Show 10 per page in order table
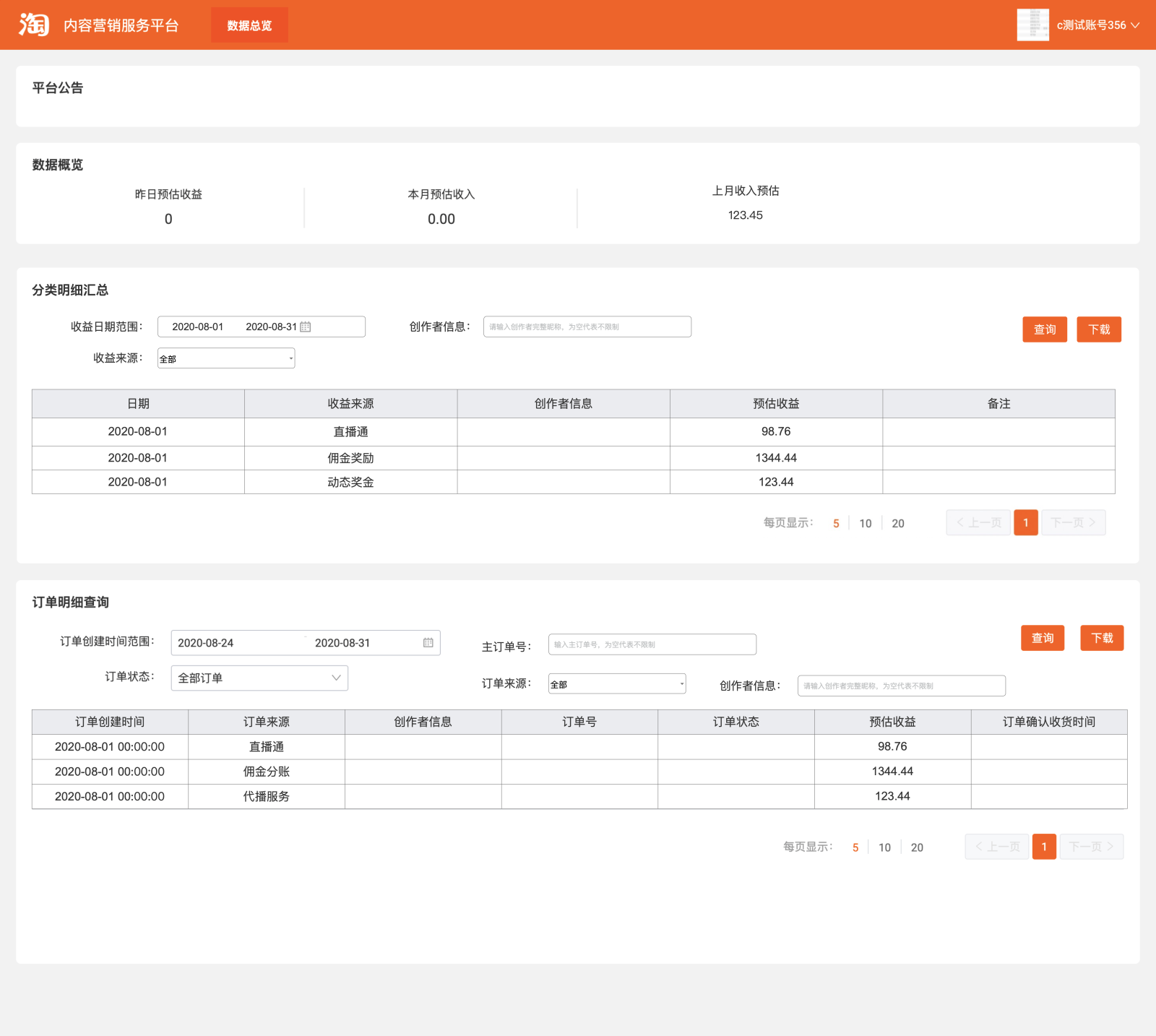This screenshot has width=1156, height=1036. tap(884, 847)
